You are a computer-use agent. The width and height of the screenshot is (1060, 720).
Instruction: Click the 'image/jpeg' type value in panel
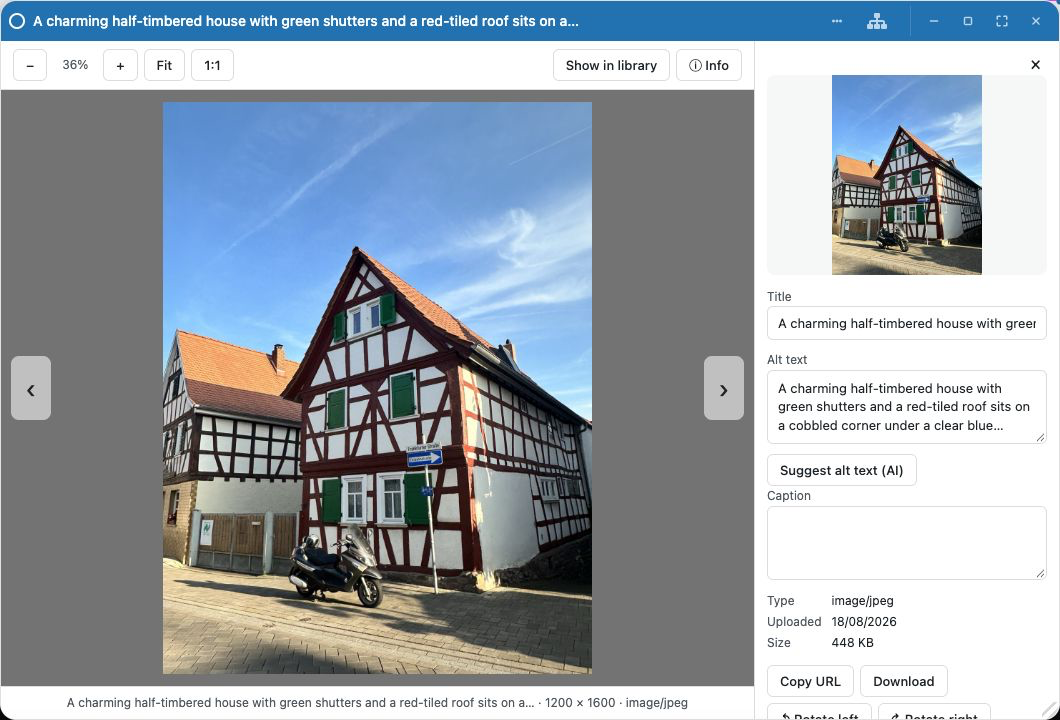pos(862,600)
